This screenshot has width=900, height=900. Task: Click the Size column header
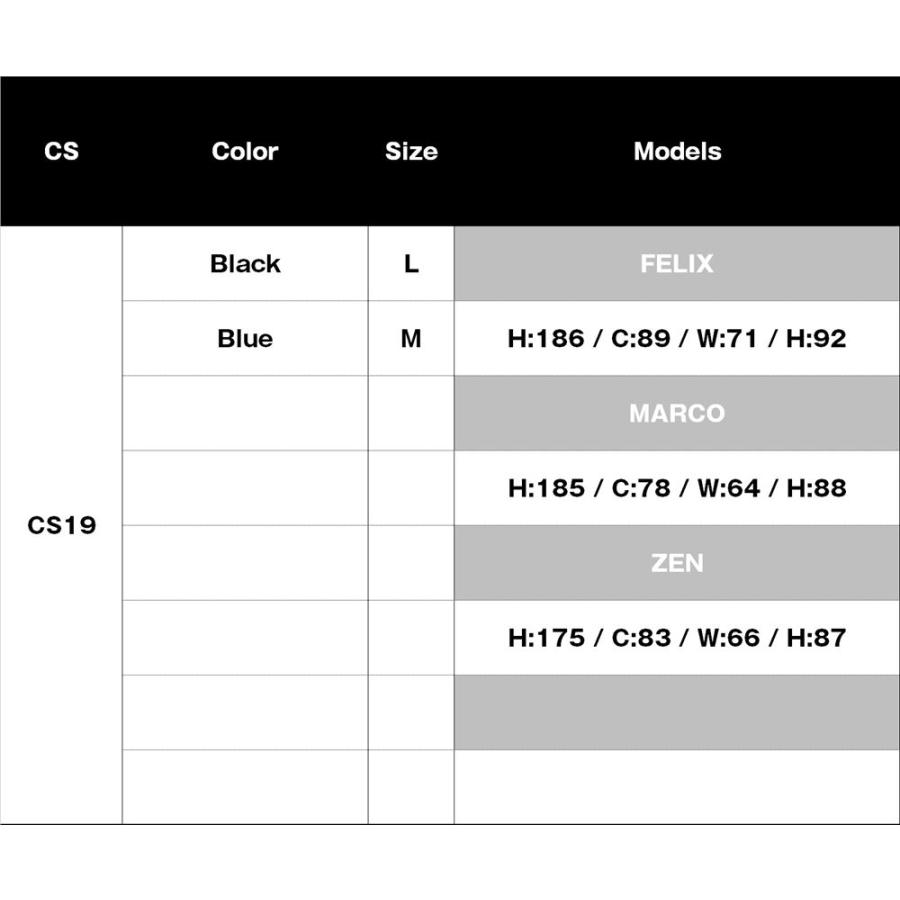[x=411, y=152]
